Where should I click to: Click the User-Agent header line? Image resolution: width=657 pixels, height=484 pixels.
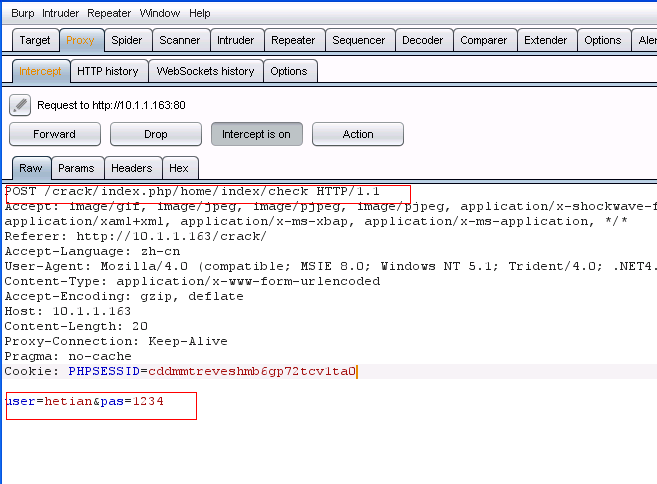tap(331, 267)
